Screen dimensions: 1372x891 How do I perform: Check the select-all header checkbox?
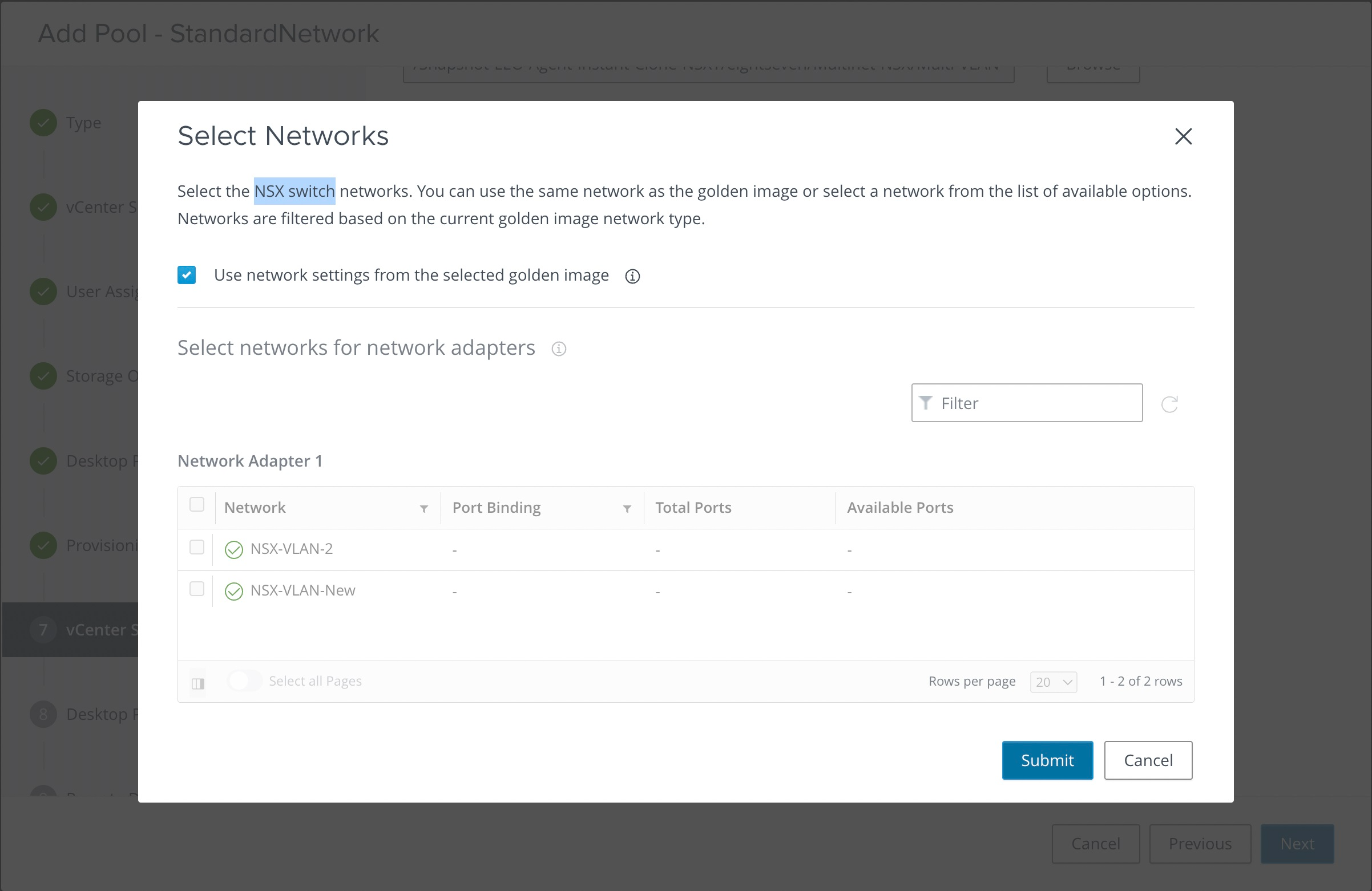pos(196,504)
